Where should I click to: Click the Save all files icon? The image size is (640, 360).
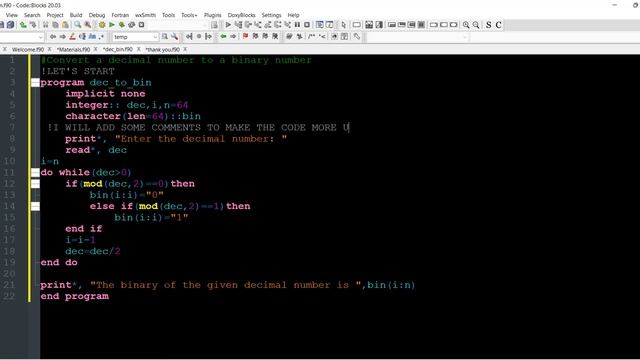(x=11, y=25)
